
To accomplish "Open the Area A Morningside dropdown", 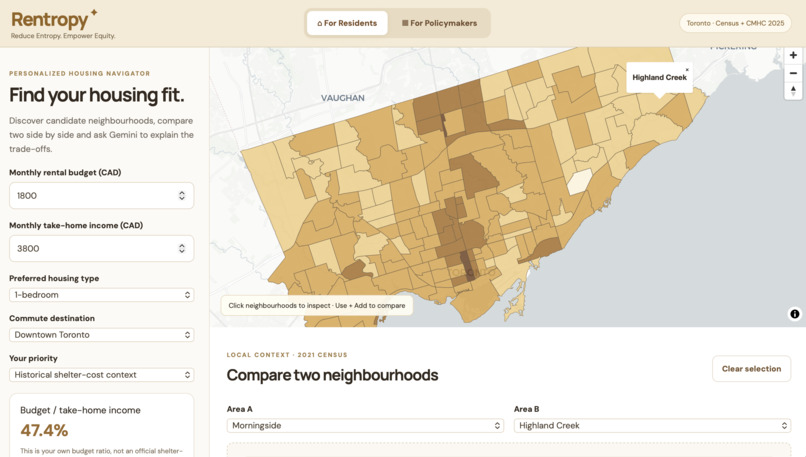I will [365, 426].
